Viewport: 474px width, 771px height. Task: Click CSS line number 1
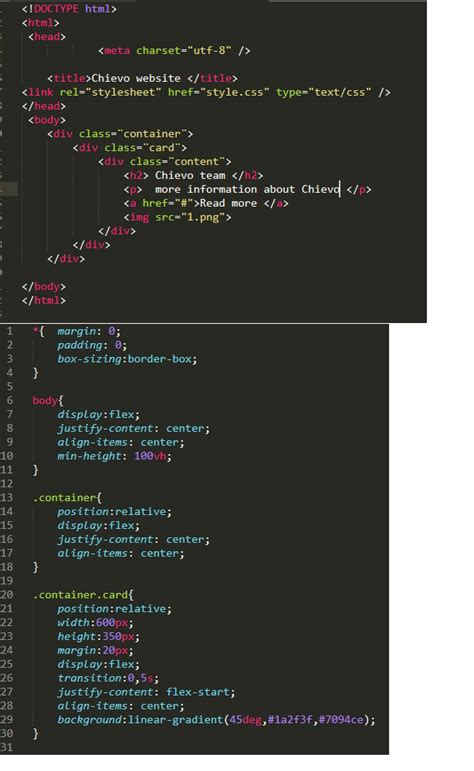point(9,331)
